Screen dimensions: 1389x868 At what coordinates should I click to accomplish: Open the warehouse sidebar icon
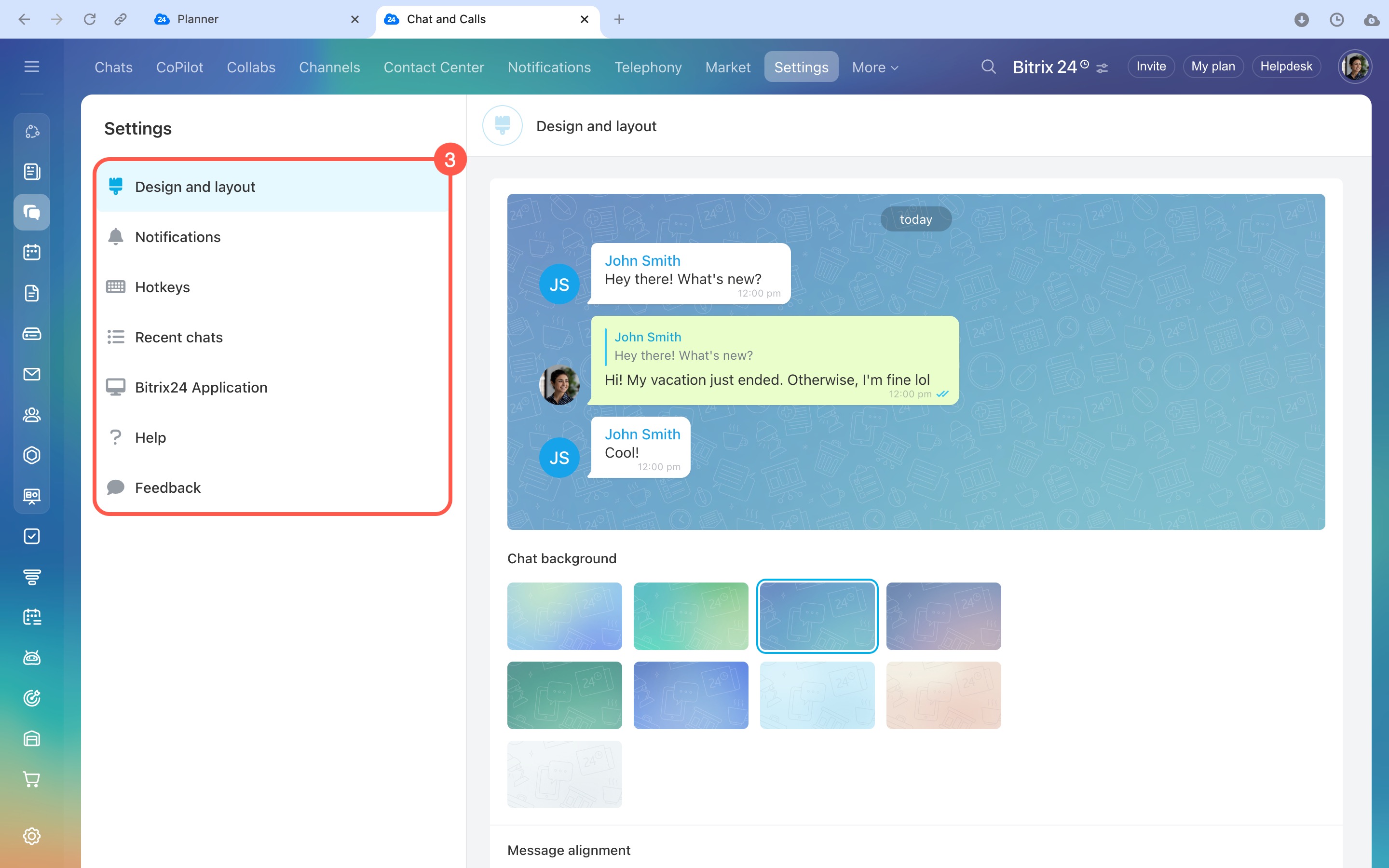coord(31,738)
